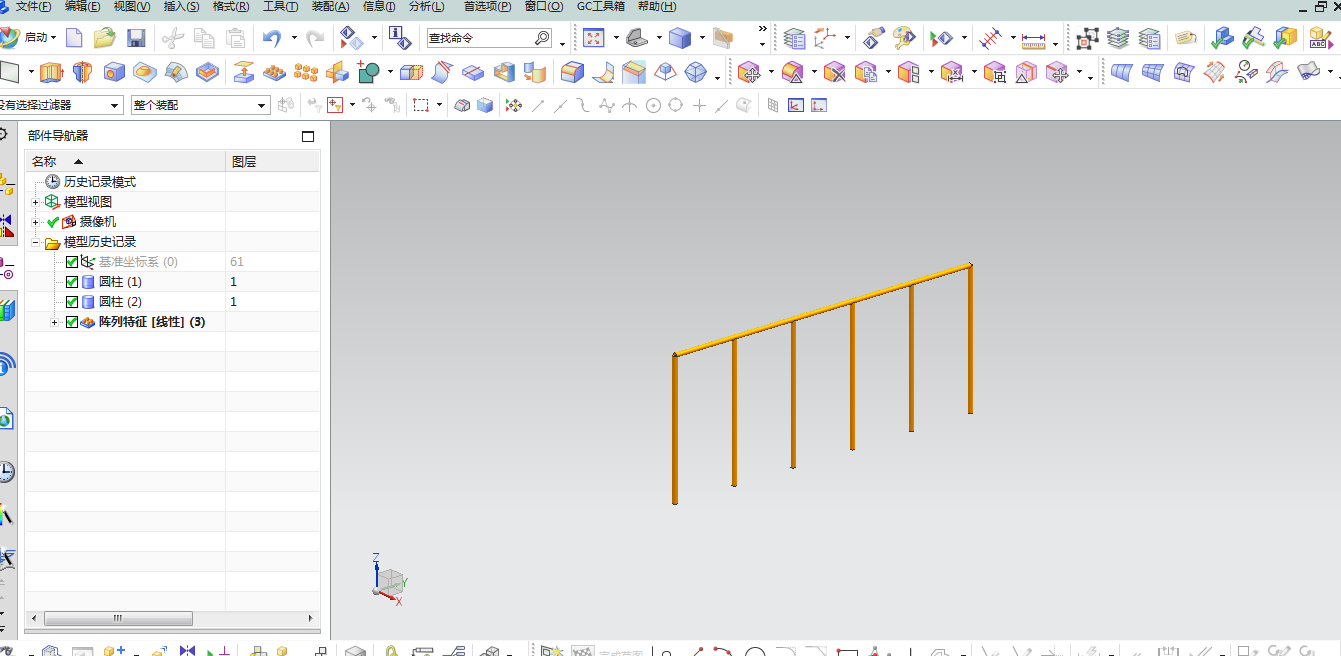The image size is (1341, 656).
Task: Click the Delete Face icon
Action: [x=835, y=72]
